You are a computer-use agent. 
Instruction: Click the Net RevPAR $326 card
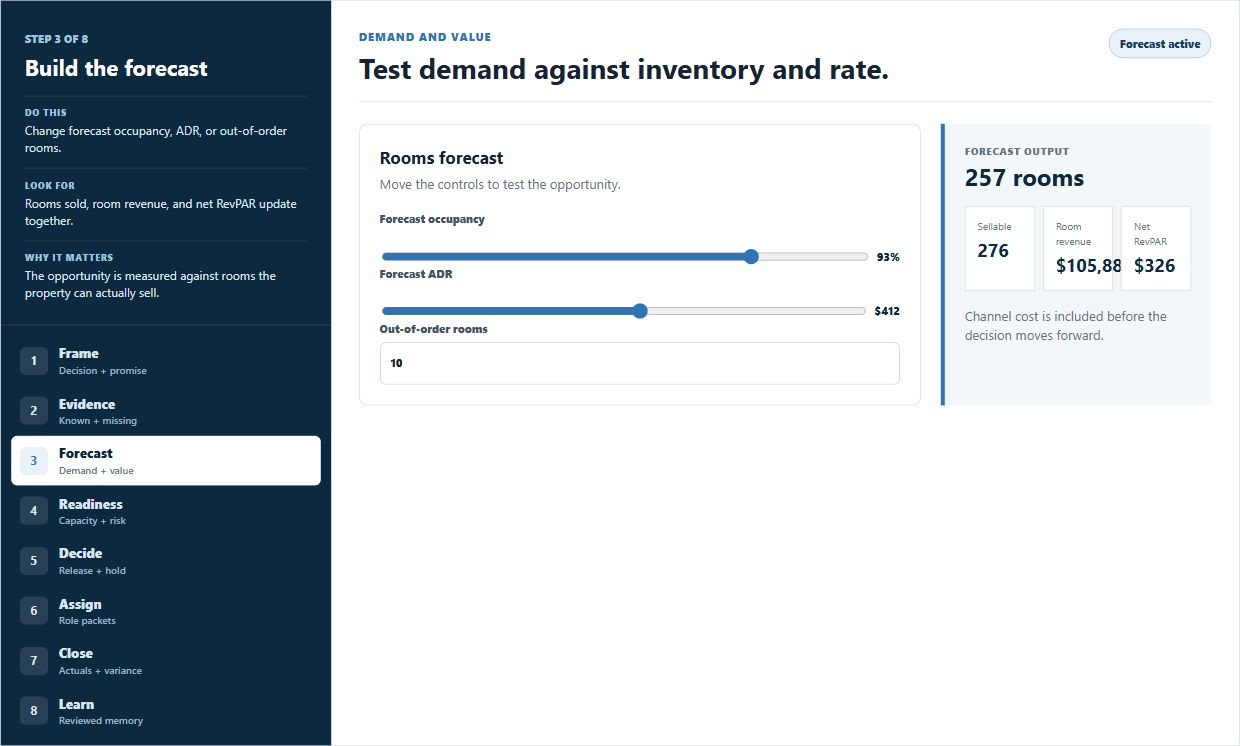click(x=1156, y=248)
